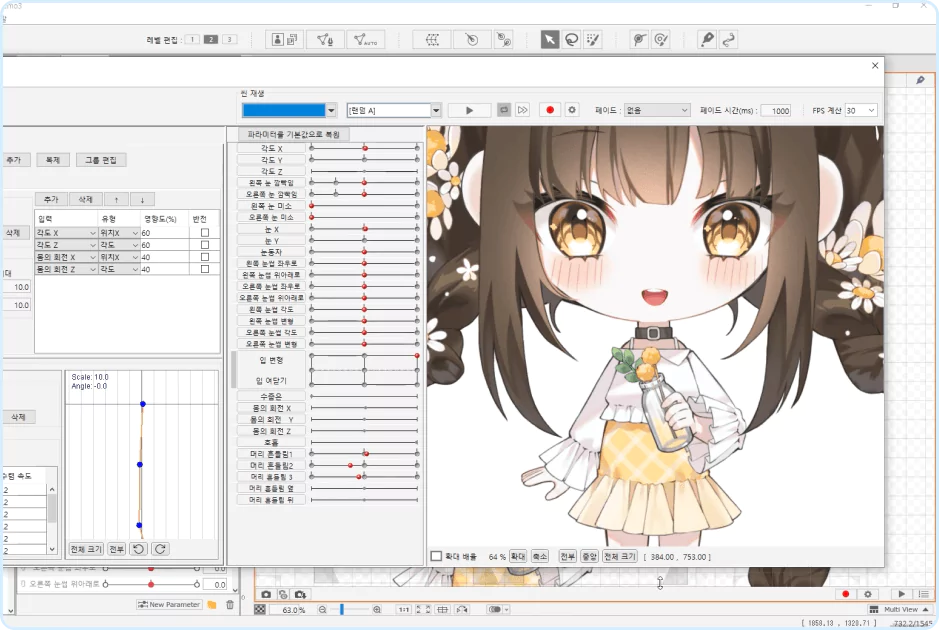Select the brush selection tool
Image resolution: width=939 pixels, height=630 pixels.
(593, 40)
